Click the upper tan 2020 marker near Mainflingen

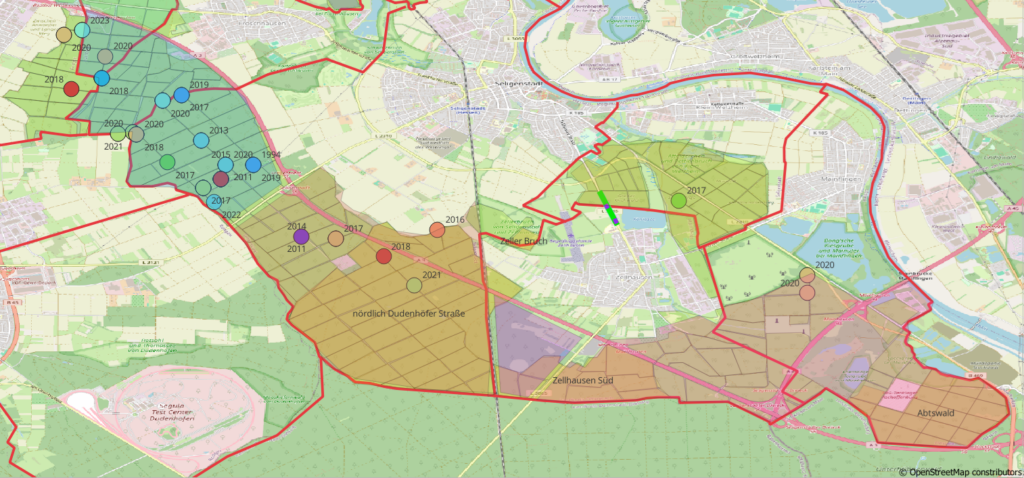pyautogui.click(x=807, y=275)
